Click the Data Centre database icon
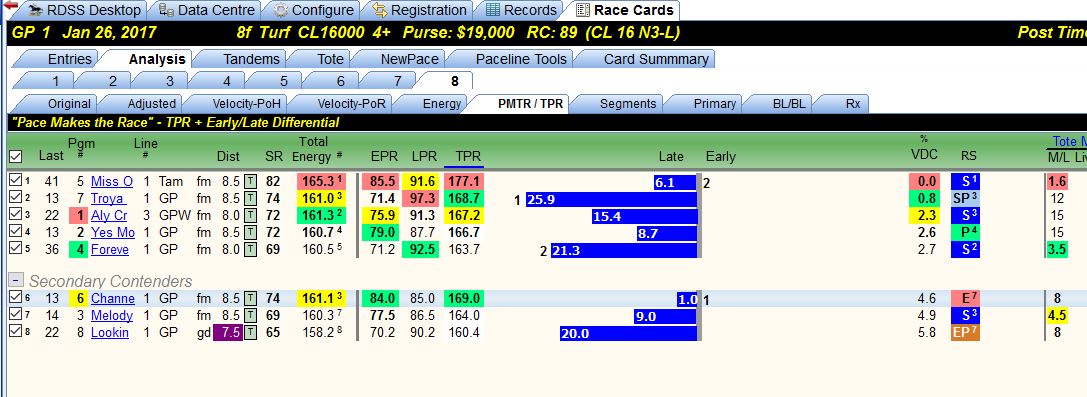 click(166, 10)
